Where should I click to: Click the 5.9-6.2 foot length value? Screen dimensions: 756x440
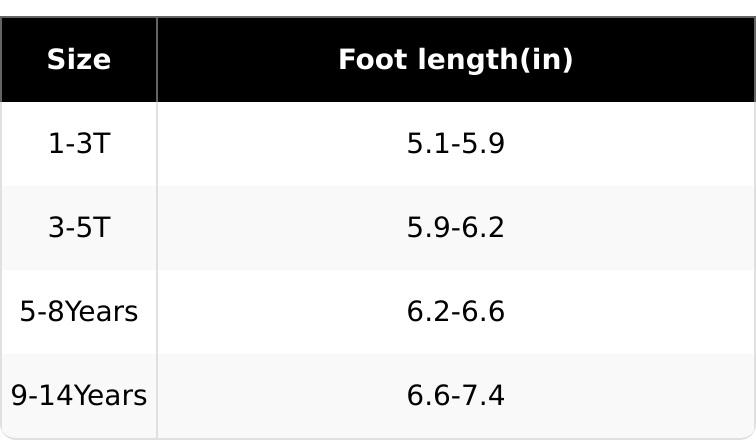point(456,227)
